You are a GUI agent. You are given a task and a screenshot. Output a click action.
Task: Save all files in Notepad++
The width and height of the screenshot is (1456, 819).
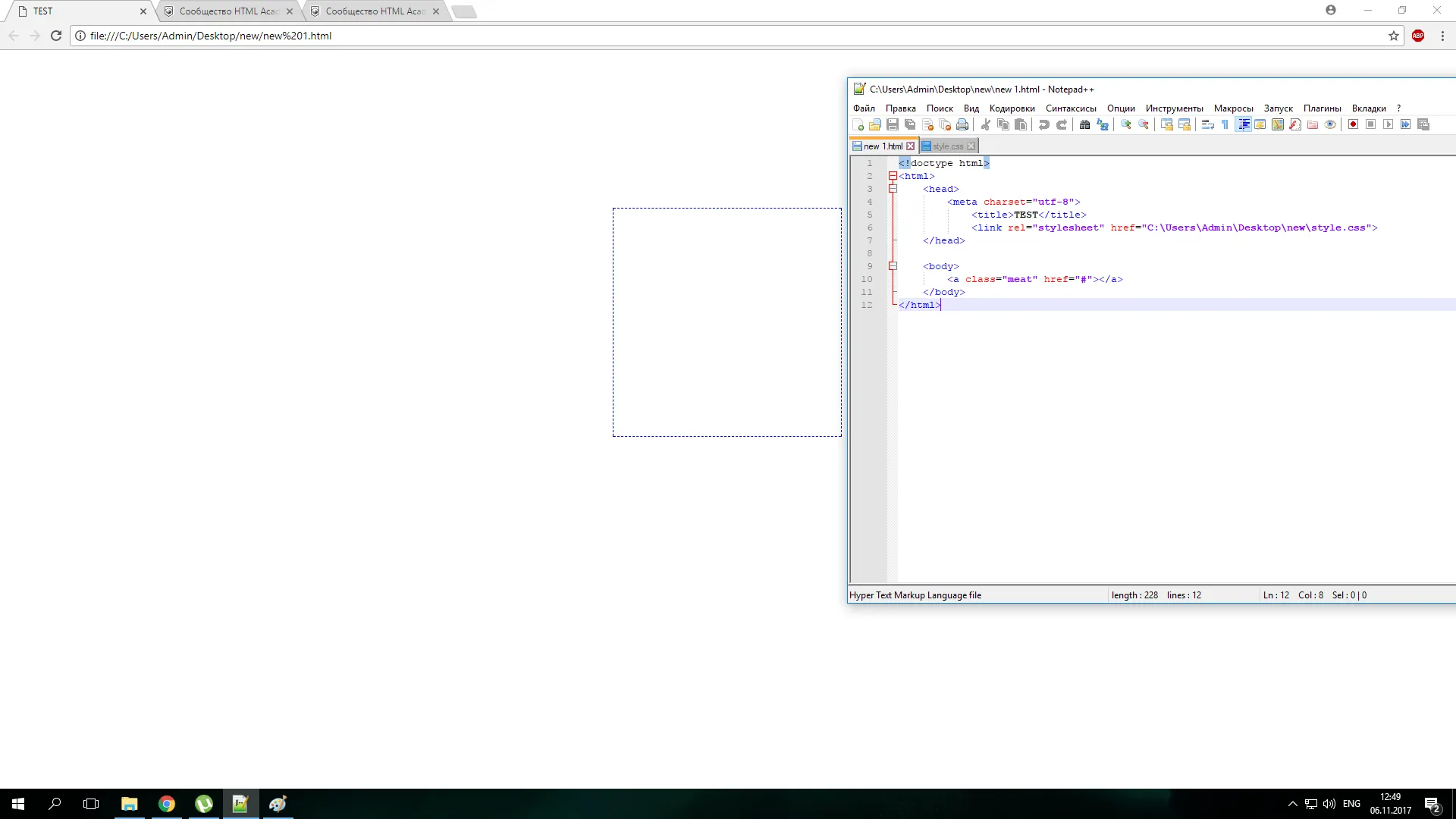pos(910,124)
